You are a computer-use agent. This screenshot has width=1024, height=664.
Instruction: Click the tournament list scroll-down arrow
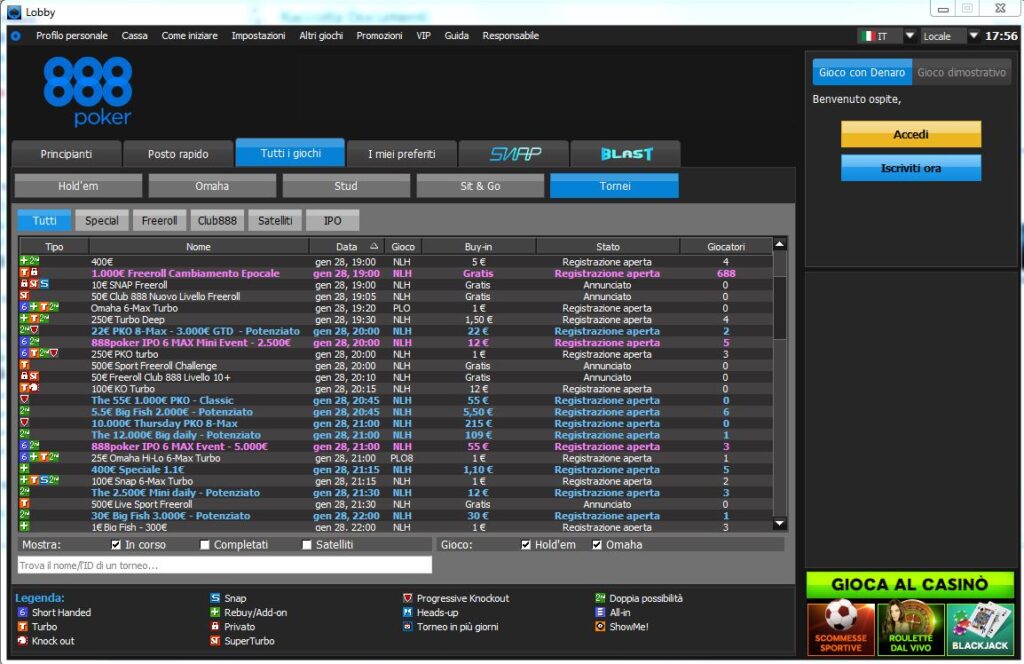coord(779,524)
